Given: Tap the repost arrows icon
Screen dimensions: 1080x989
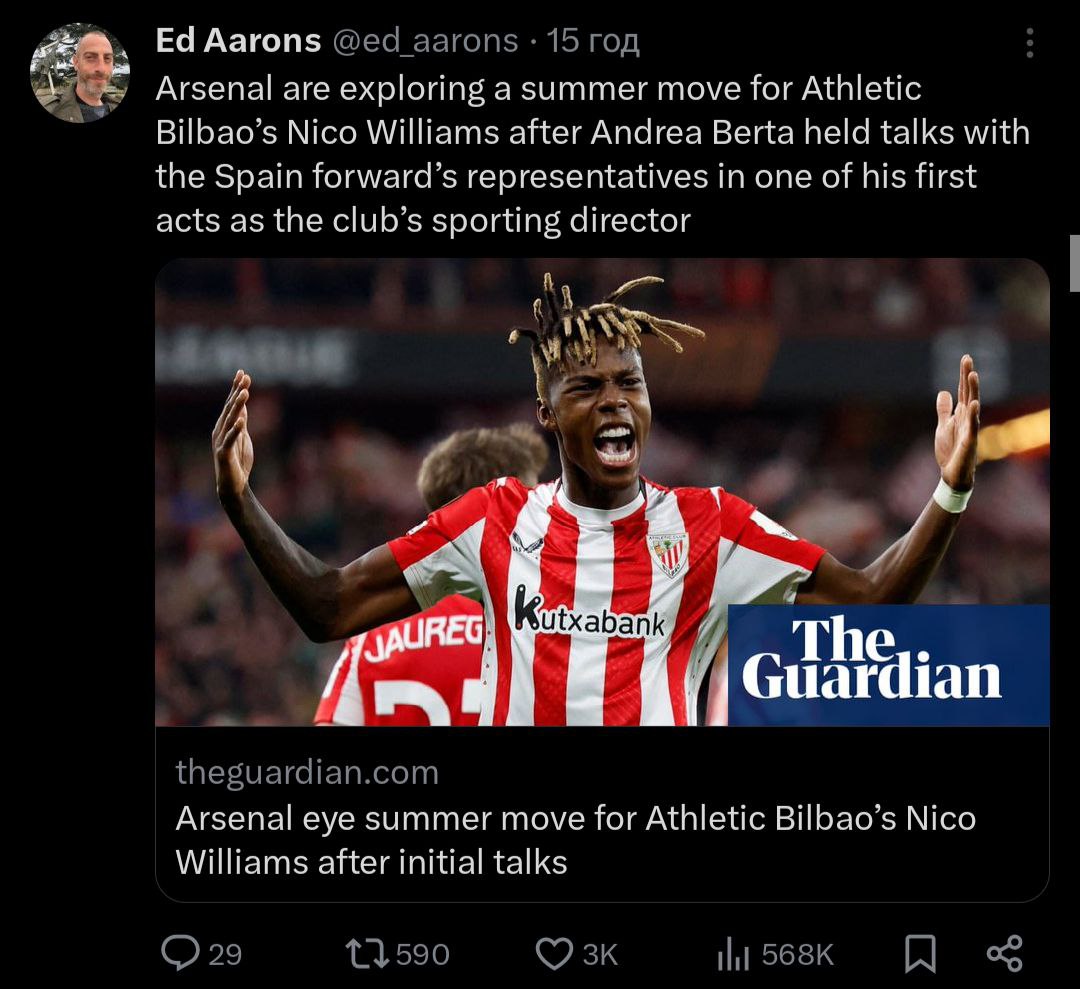Looking at the screenshot, I should (367, 955).
